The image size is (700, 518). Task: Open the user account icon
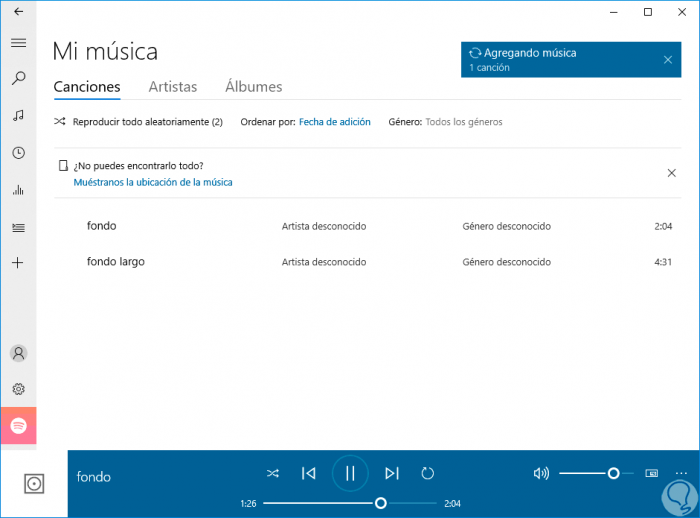[18, 354]
